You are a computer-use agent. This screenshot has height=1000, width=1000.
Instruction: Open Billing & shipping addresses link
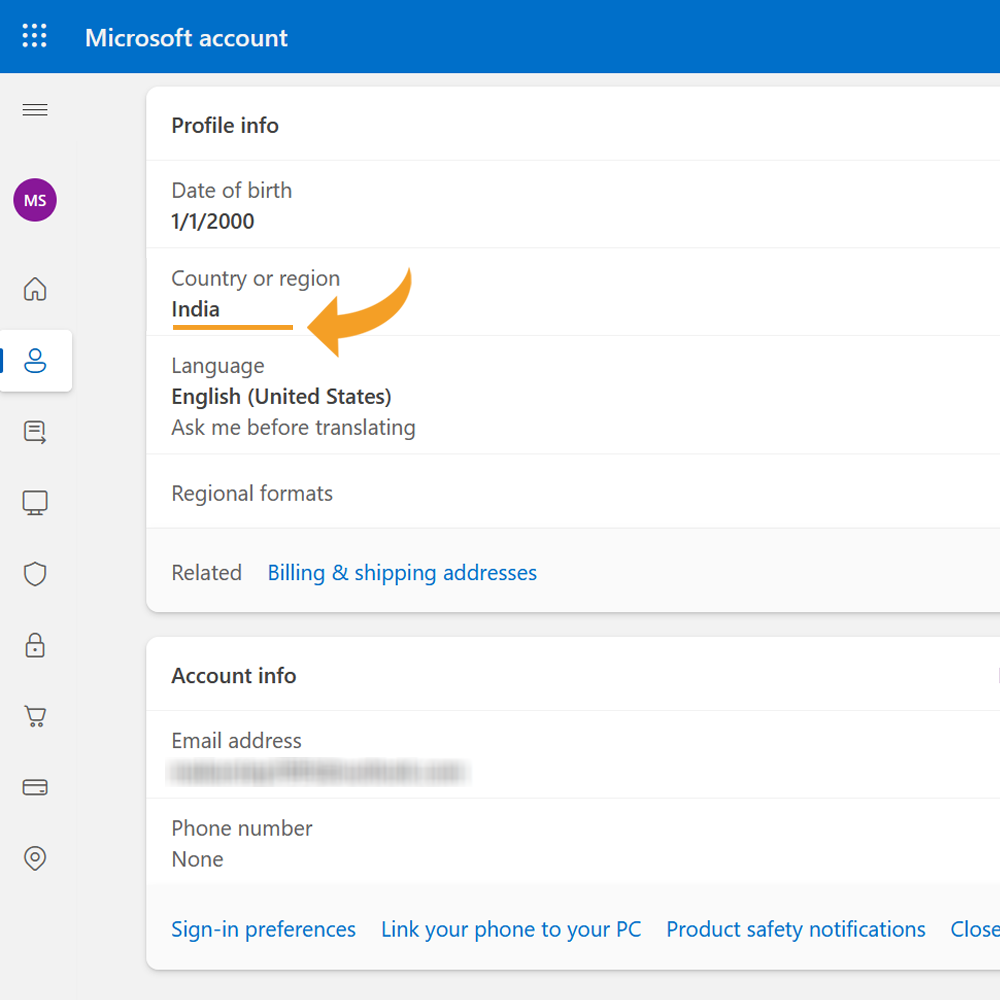402,573
